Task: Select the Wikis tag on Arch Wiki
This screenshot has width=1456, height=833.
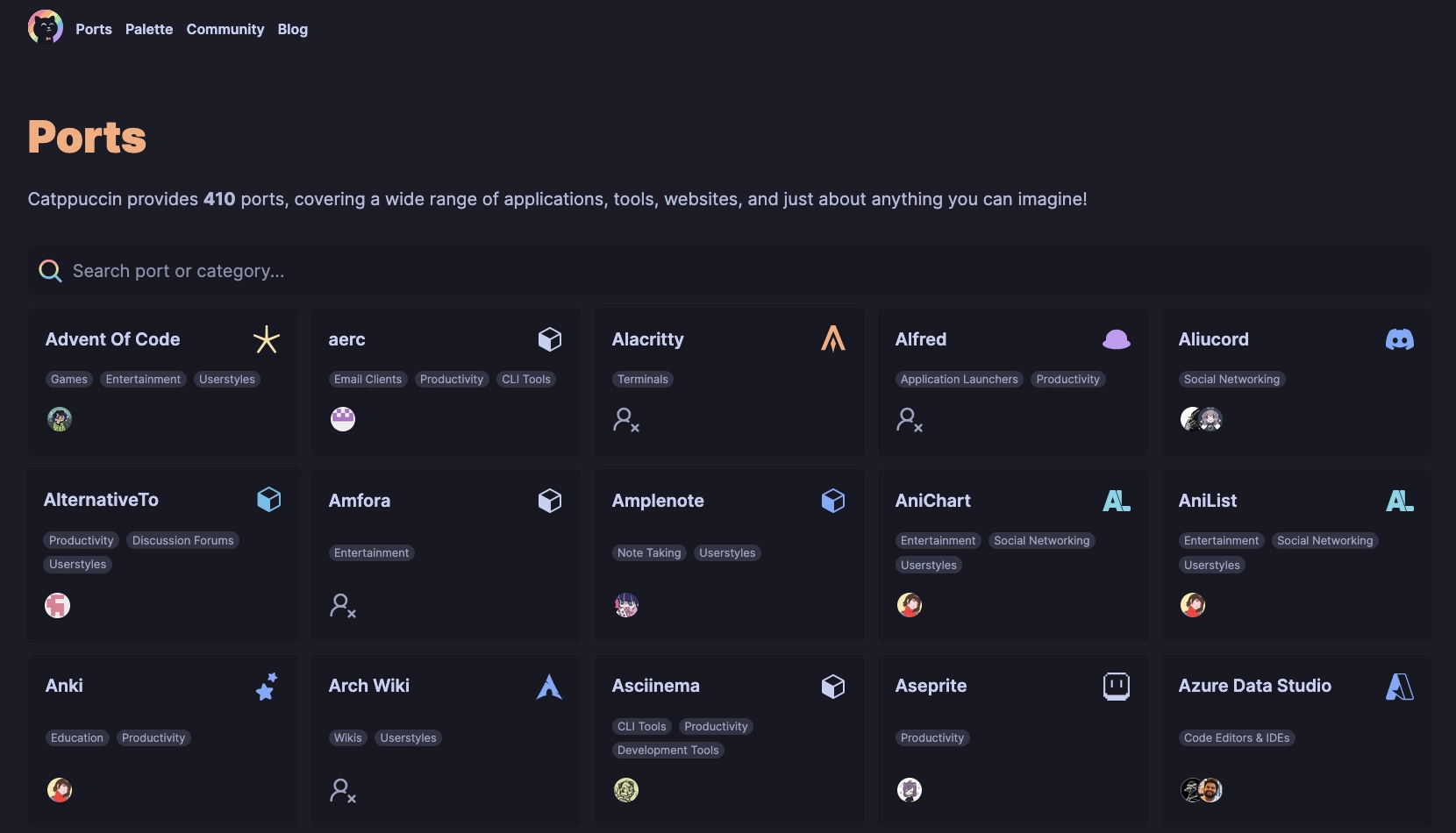Action: point(348,738)
